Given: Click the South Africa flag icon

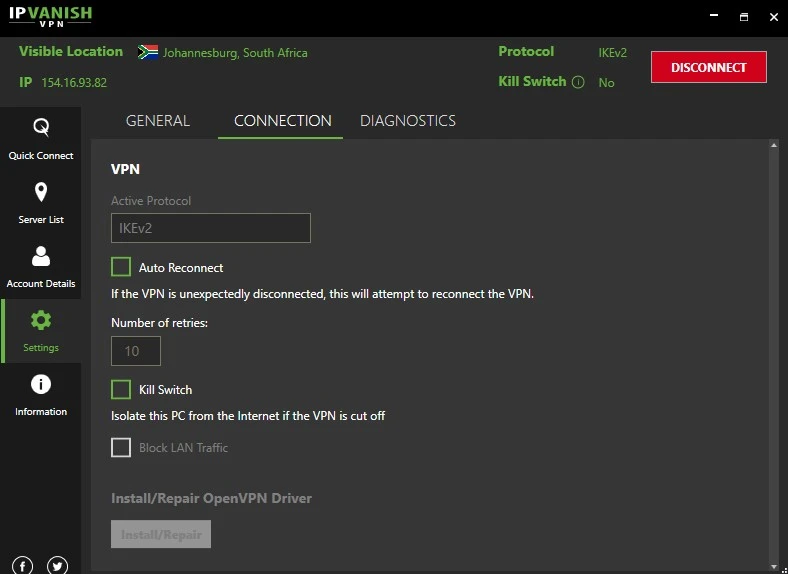Looking at the screenshot, I should (x=148, y=52).
